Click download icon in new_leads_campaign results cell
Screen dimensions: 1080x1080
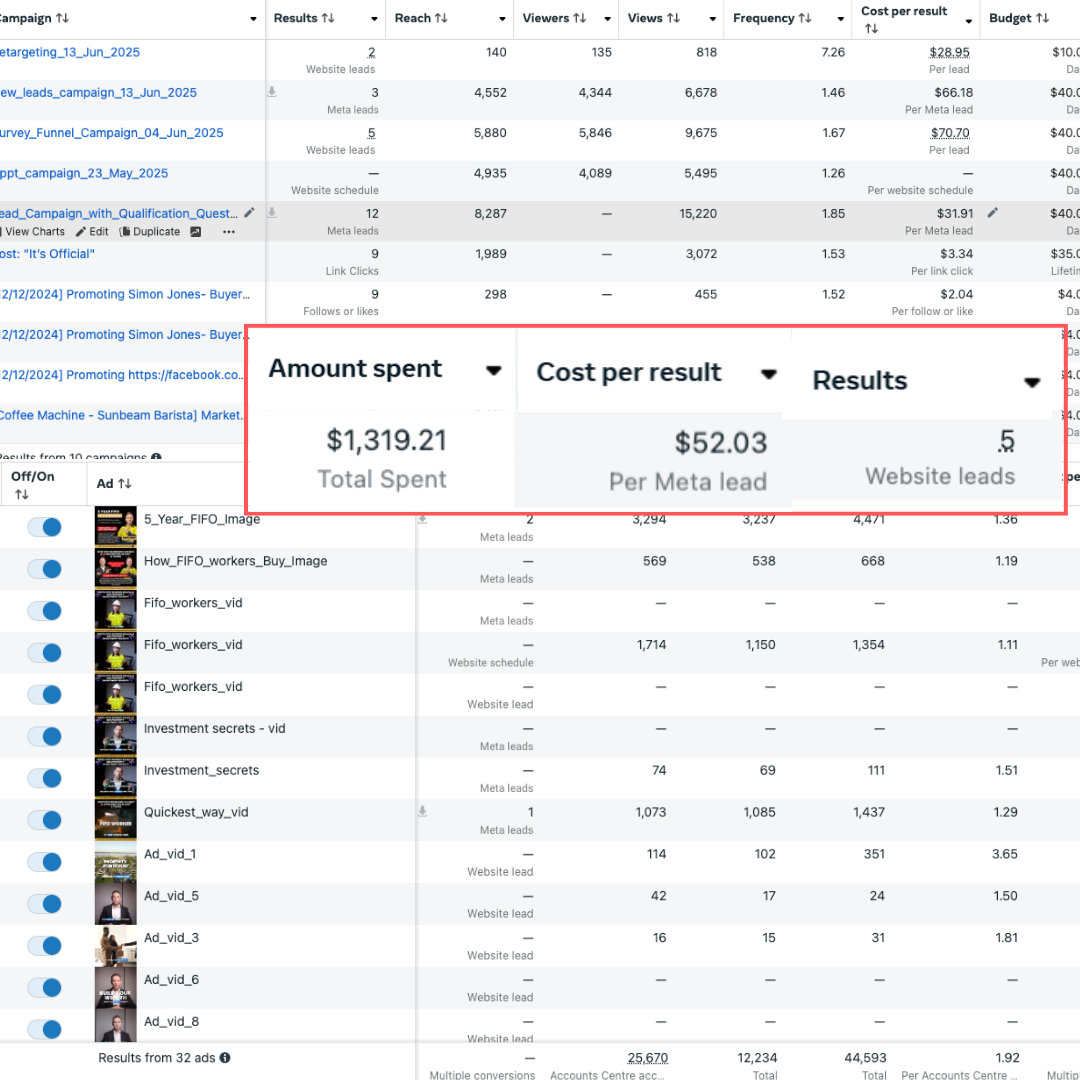(271, 92)
